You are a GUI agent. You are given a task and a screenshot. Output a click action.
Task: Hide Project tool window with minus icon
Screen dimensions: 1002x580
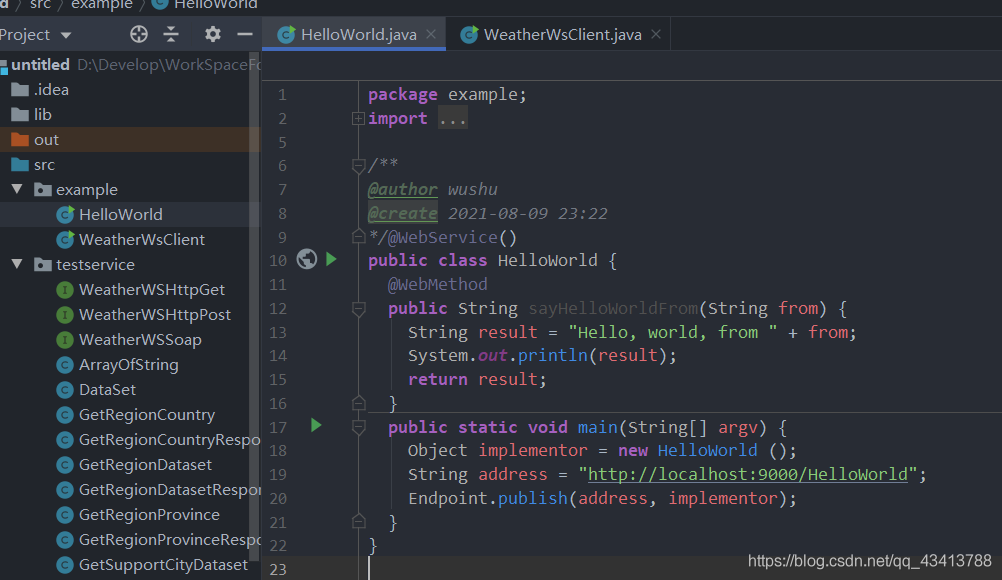[245, 33]
